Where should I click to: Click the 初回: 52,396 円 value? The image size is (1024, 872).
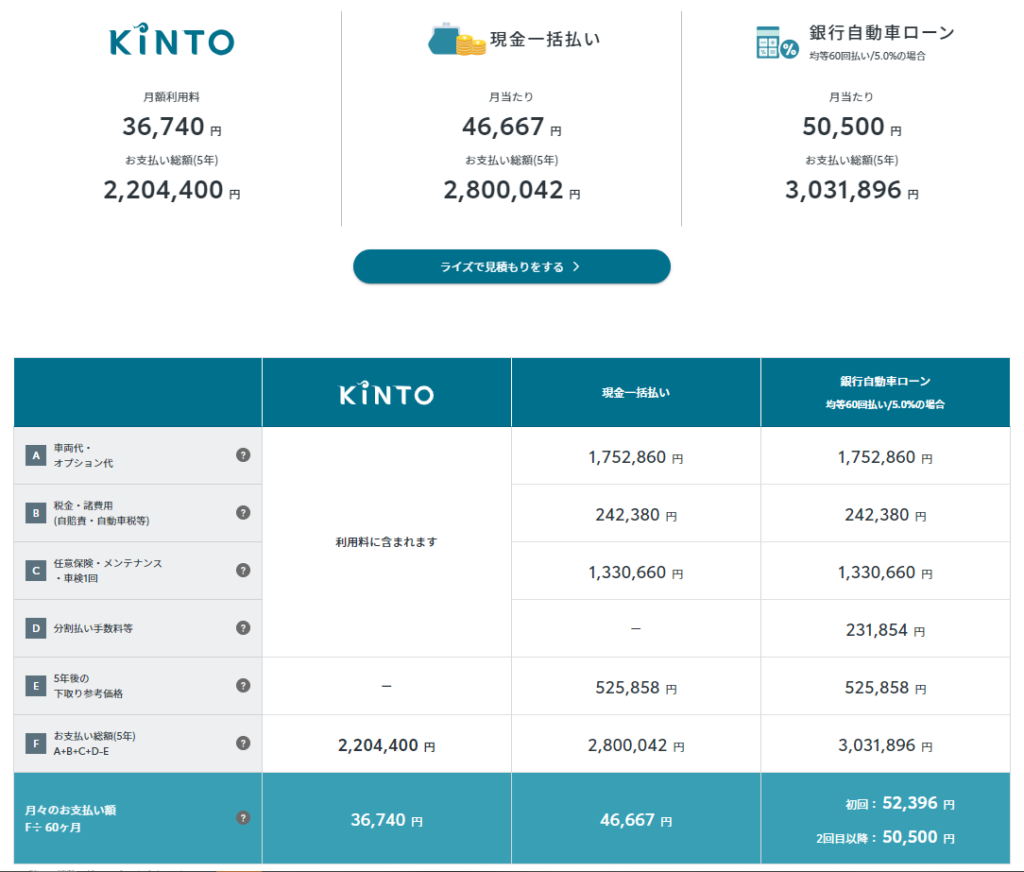(x=900, y=803)
